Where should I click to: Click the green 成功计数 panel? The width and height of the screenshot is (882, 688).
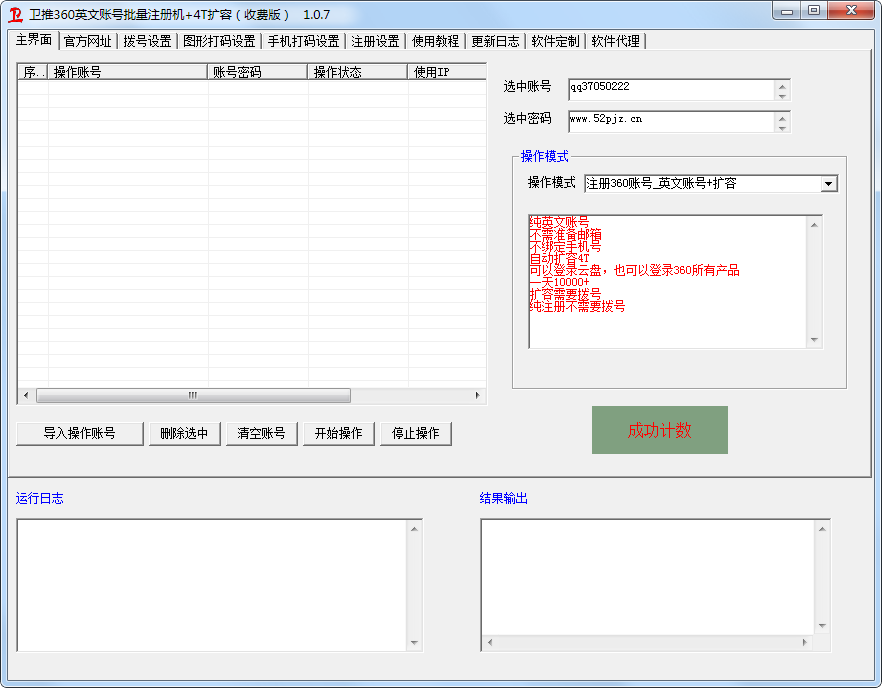pyautogui.click(x=659, y=430)
